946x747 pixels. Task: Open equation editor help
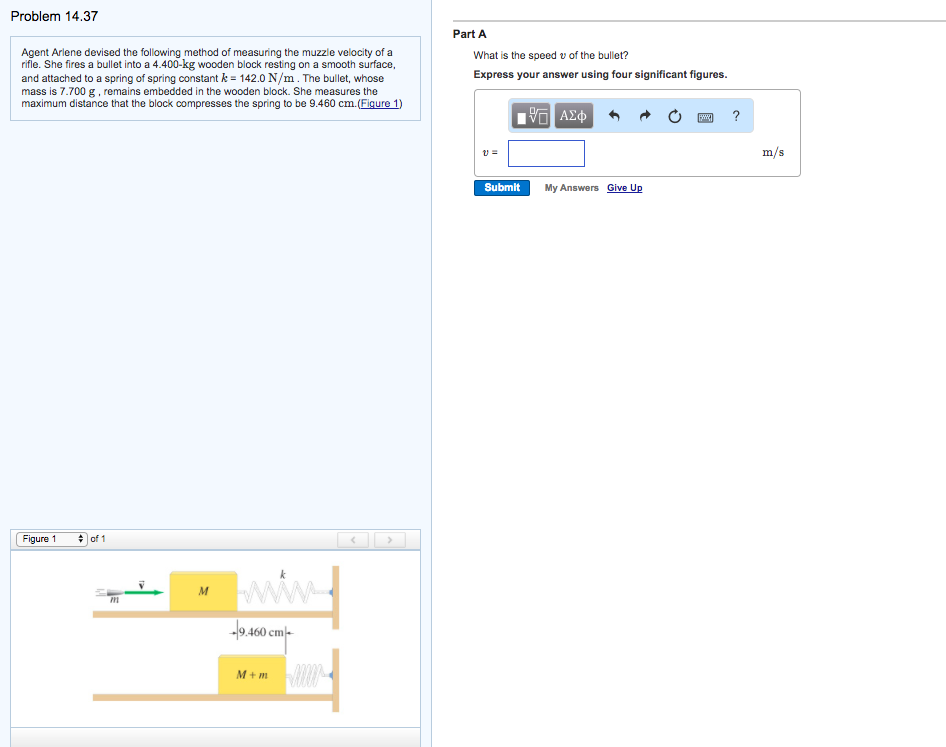click(x=736, y=116)
